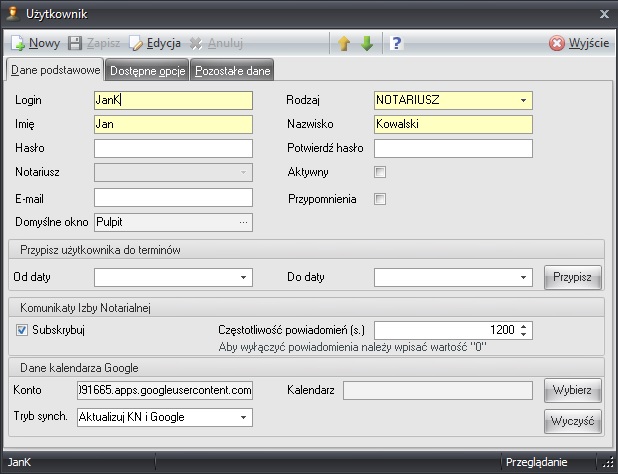The height and width of the screenshot is (474, 618).
Task: Uncheck the Subskrybuj checkbox
Action: click(23, 330)
